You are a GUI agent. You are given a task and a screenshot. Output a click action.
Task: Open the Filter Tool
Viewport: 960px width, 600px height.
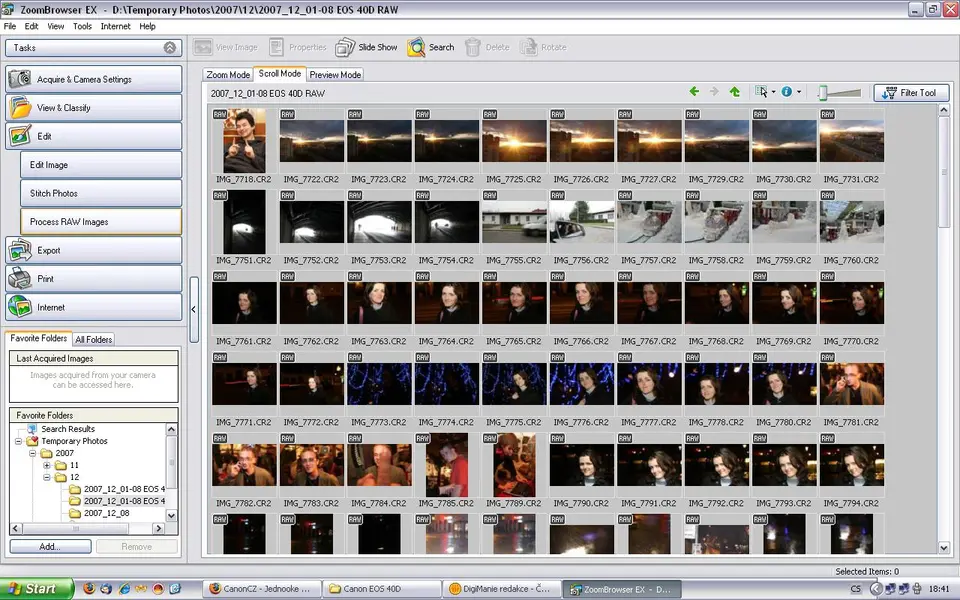(911, 93)
